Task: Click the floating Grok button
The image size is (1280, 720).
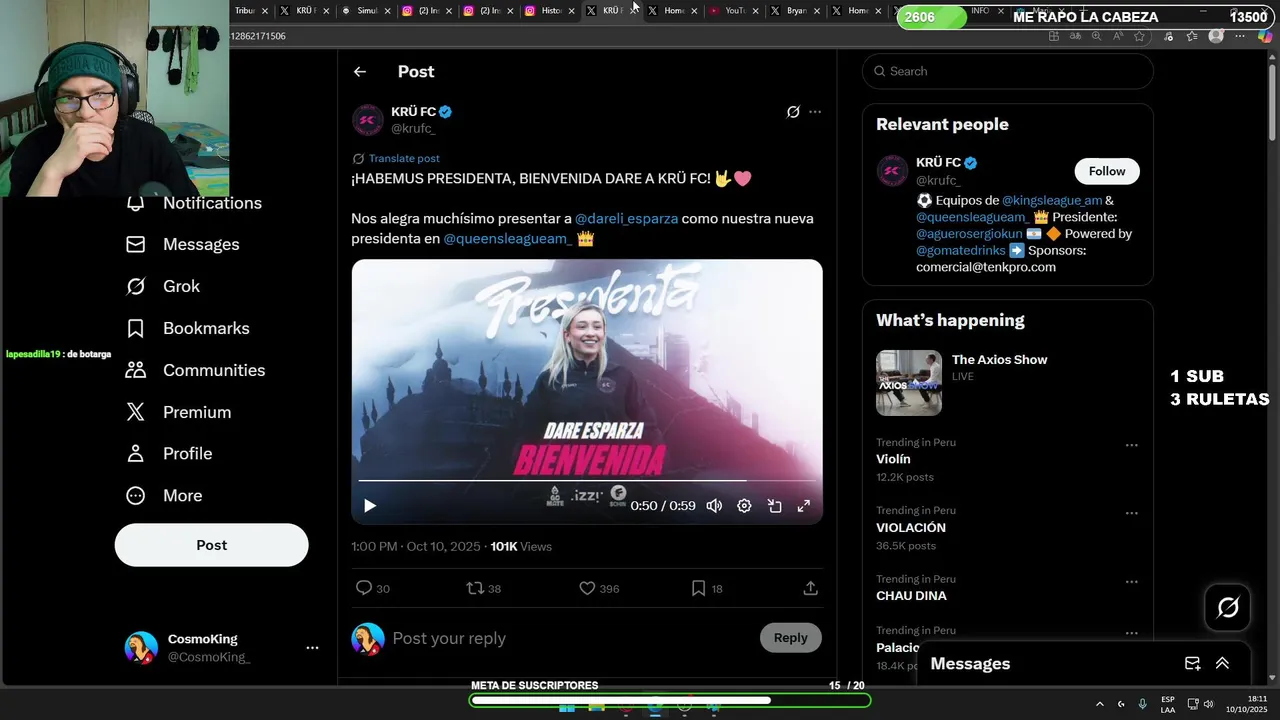Action: [1228, 607]
